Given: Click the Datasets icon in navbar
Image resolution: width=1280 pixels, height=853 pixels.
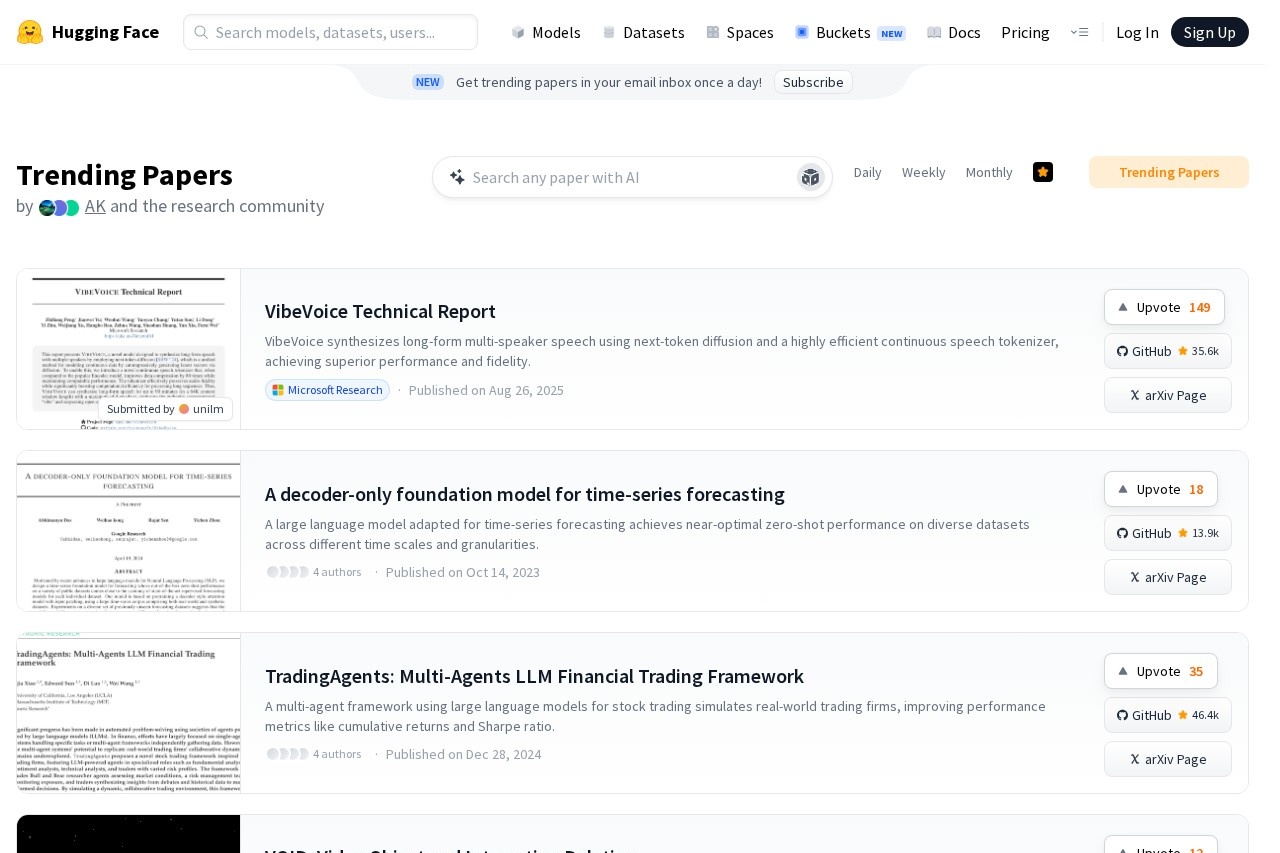Looking at the screenshot, I should [x=609, y=32].
